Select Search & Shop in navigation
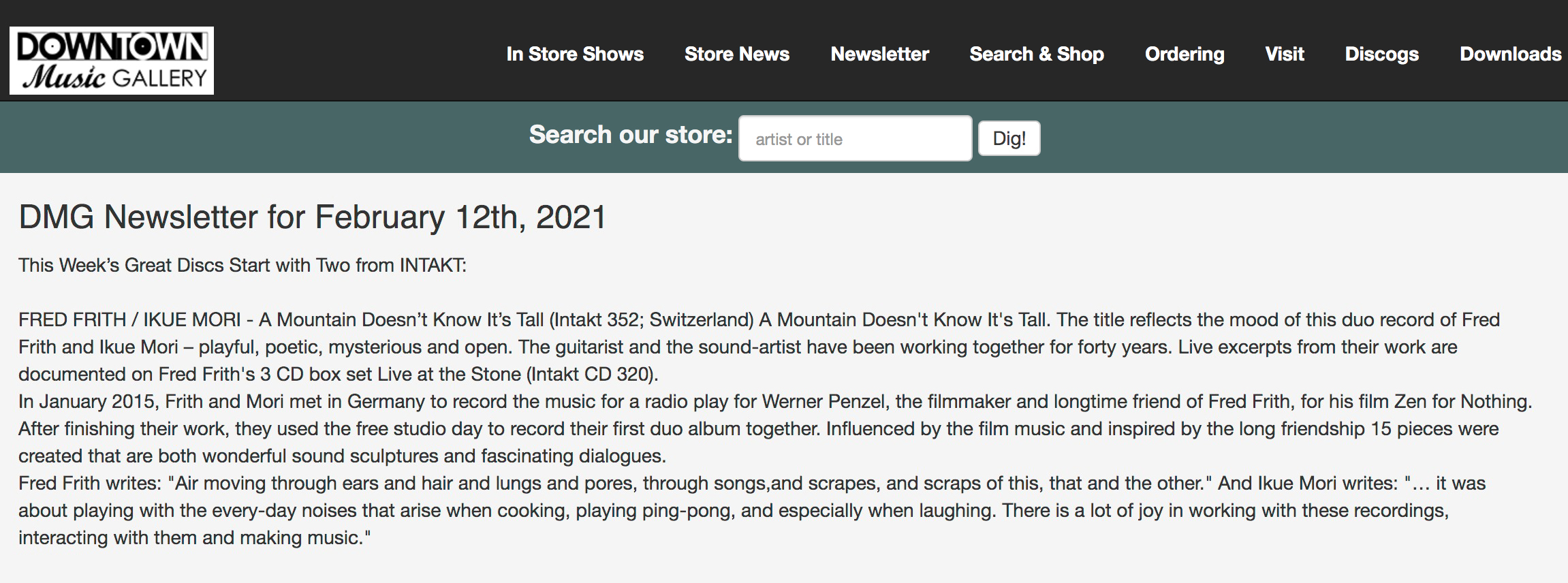 (x=1037, y=54)
